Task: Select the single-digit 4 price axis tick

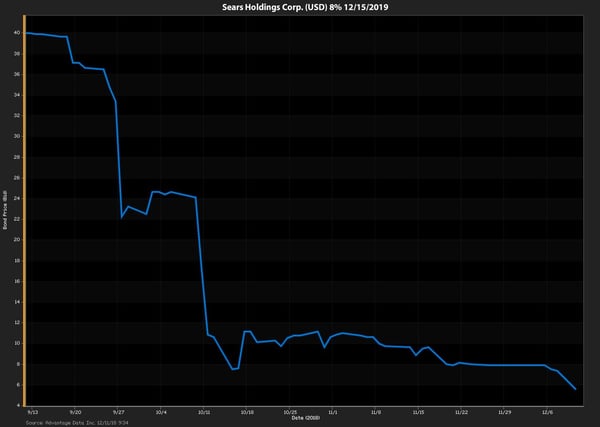Action: 18,406
